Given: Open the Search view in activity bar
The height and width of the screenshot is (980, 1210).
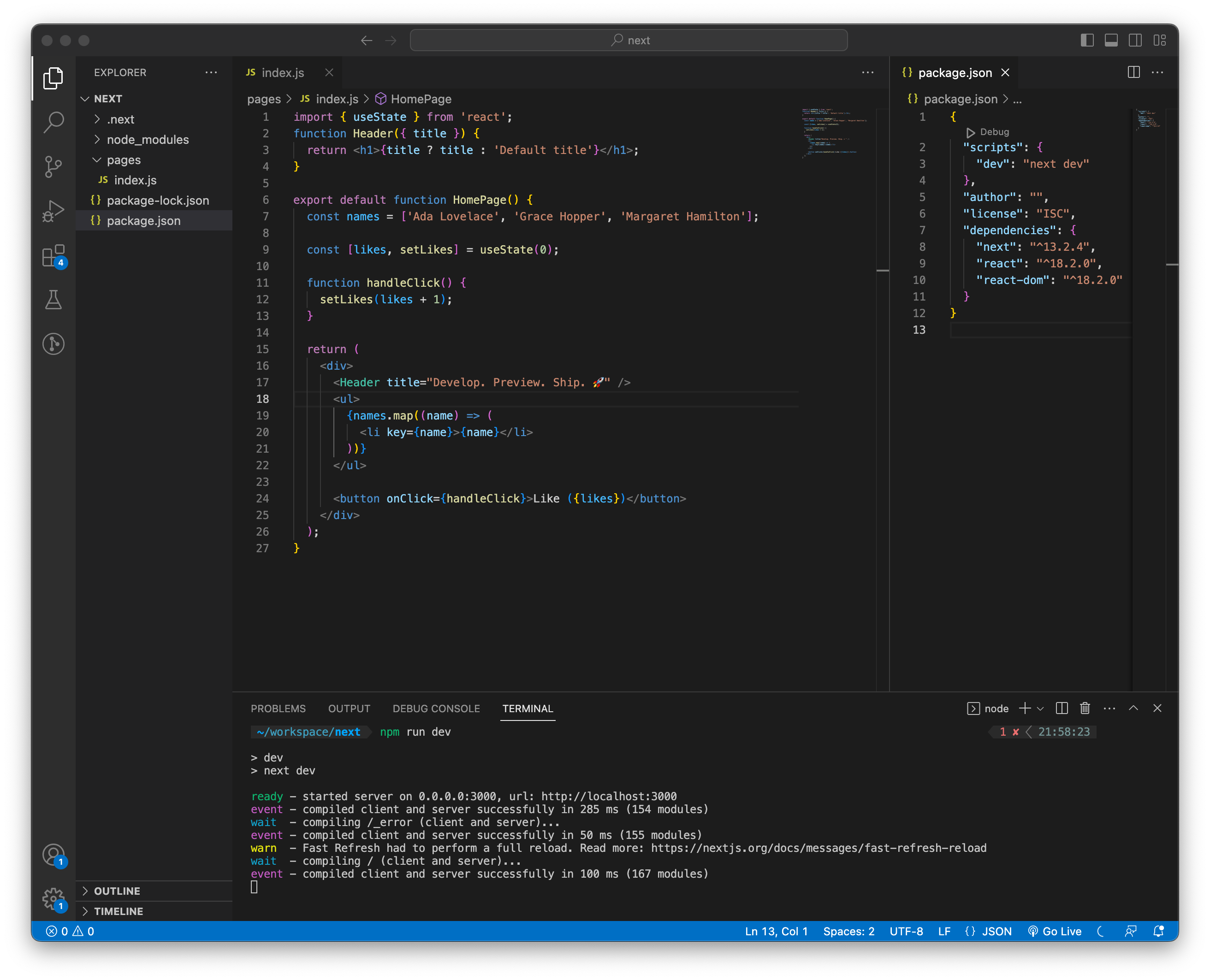Looking at the screenshot, I should tap(53, 122).
